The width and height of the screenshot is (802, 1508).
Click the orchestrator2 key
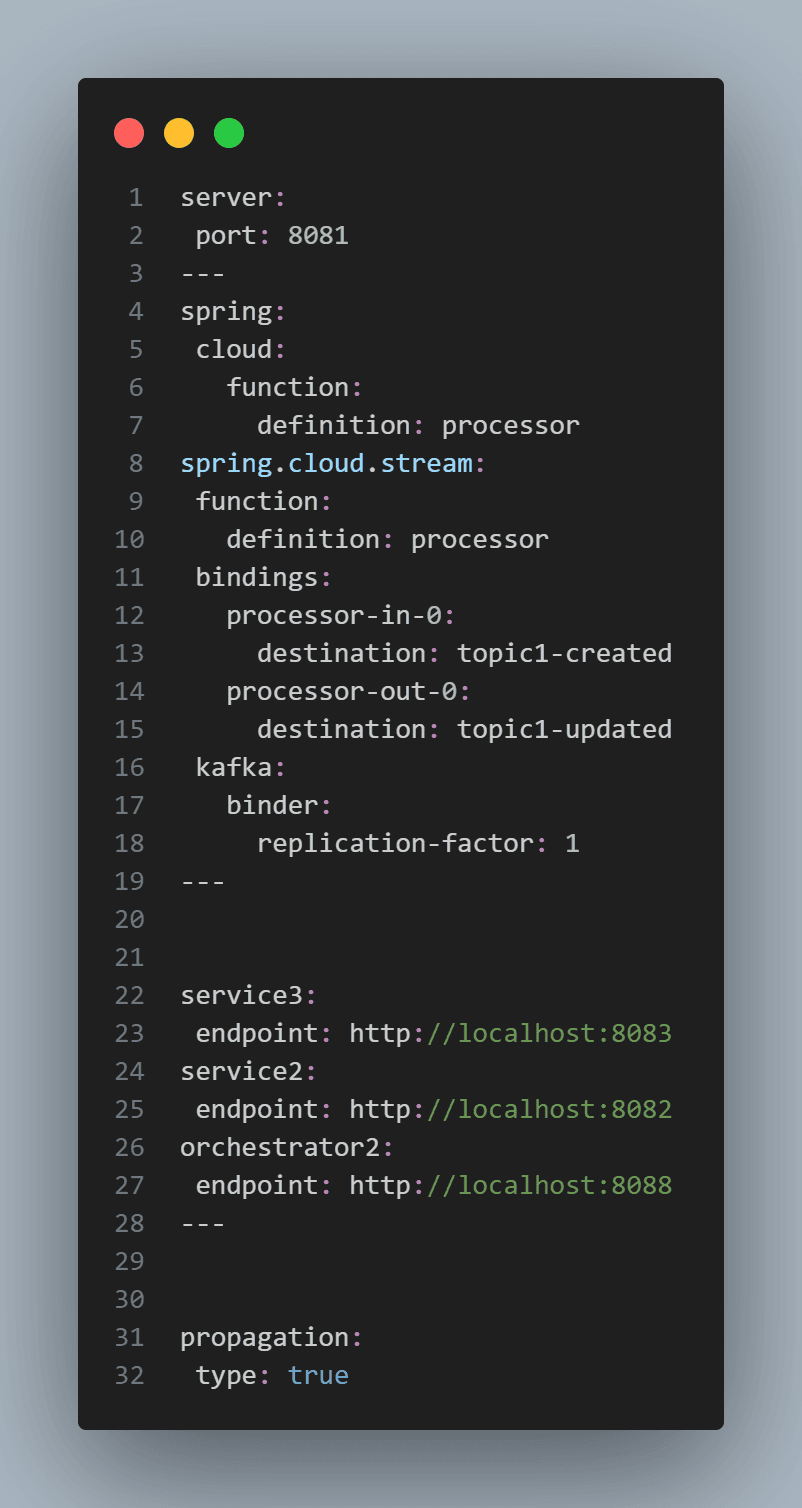tap(280, 1148)
